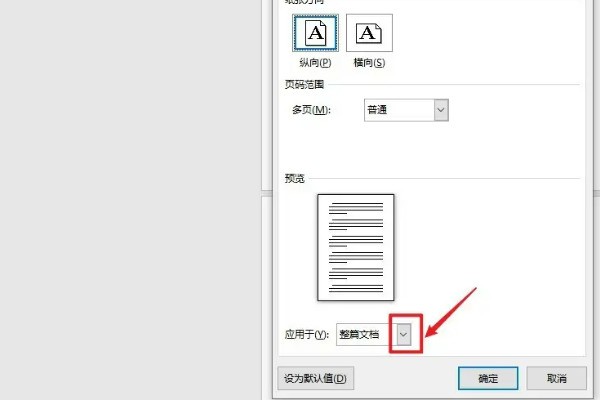Click the 预览 section heading

click(x=295, y=178)
